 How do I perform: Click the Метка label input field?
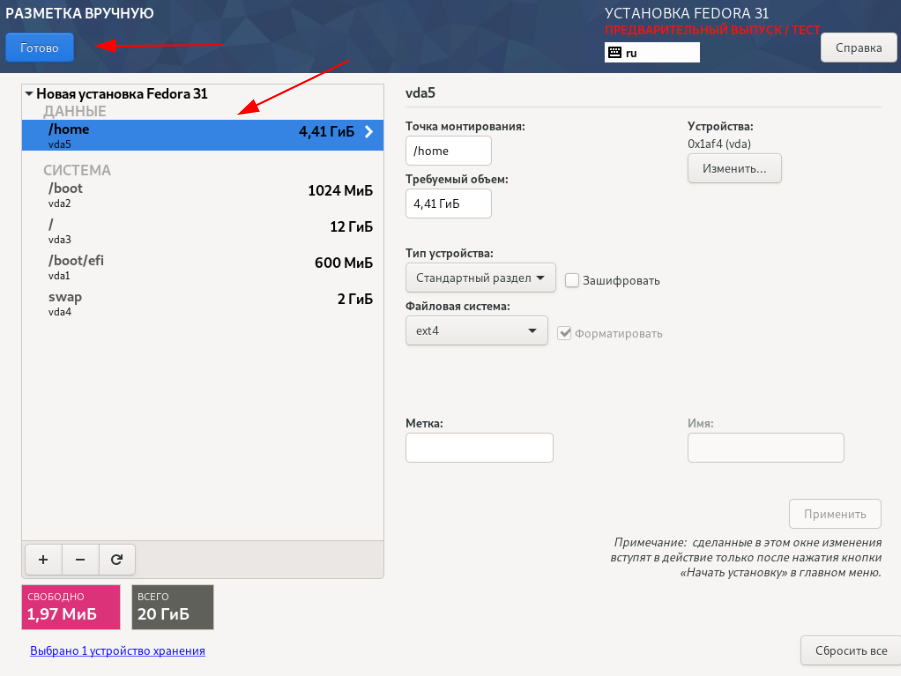click(x=478, y=447)
